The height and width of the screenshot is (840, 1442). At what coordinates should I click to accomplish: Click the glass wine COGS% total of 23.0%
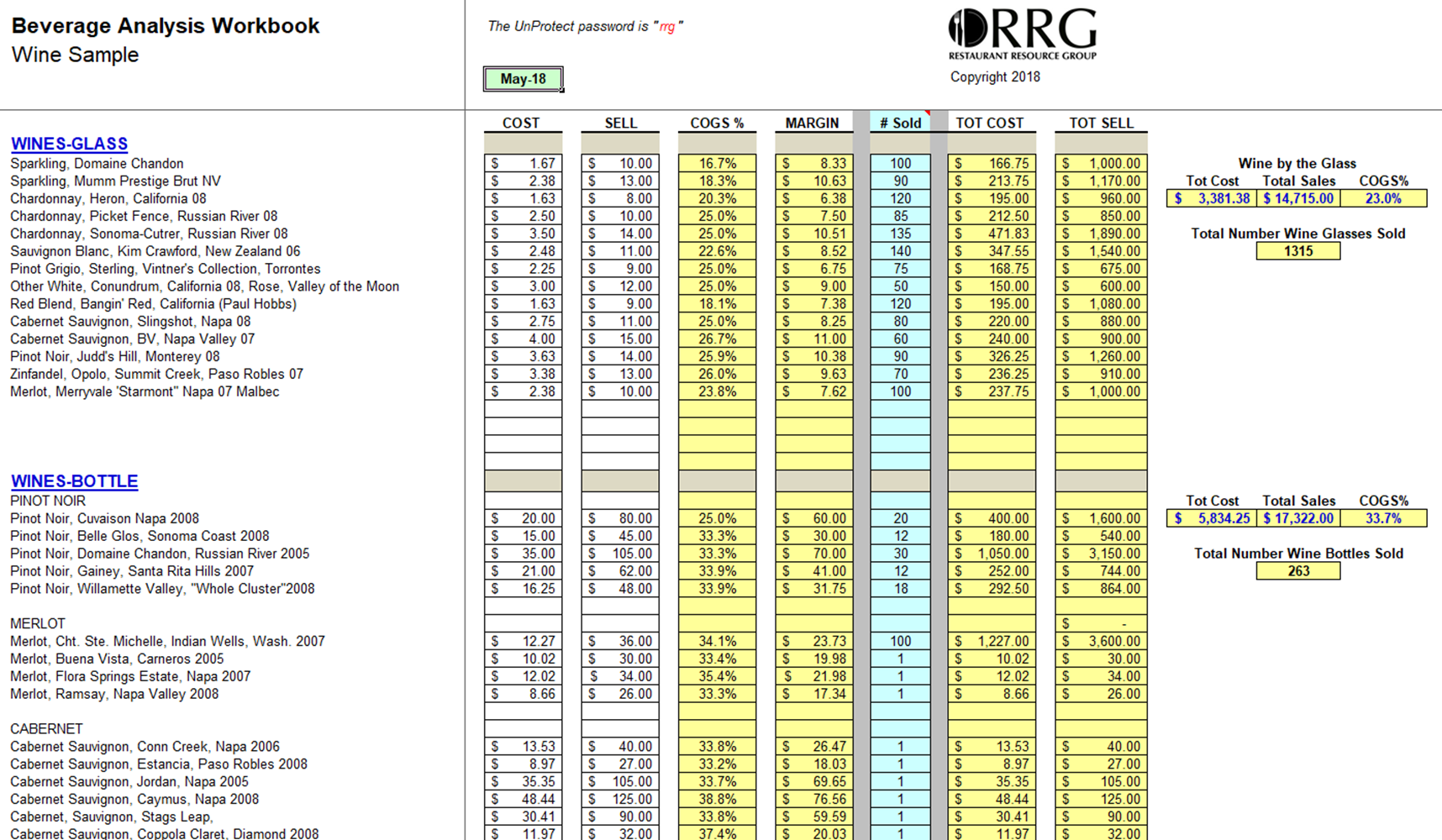point(1384,198)
